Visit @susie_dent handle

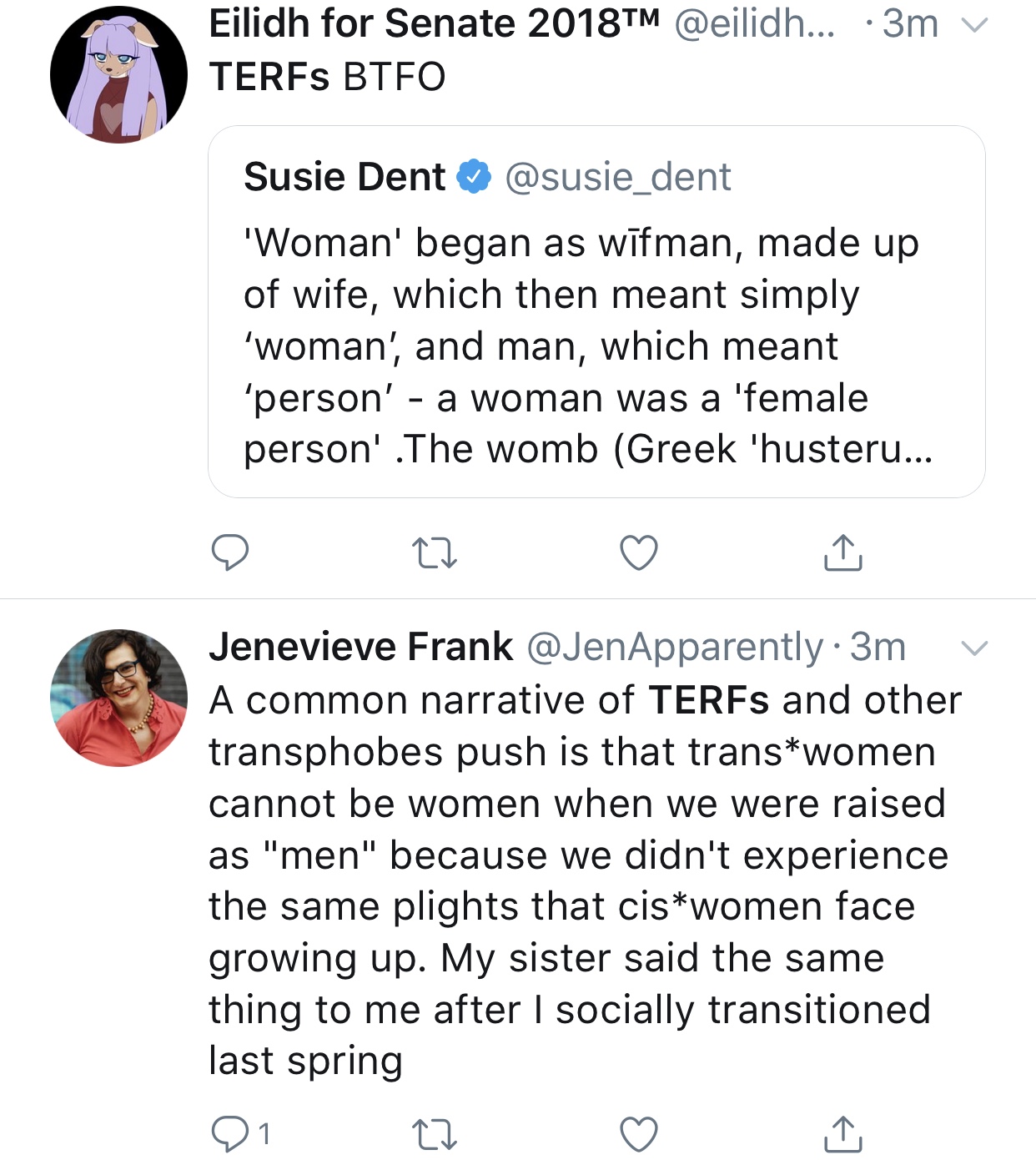618,177
